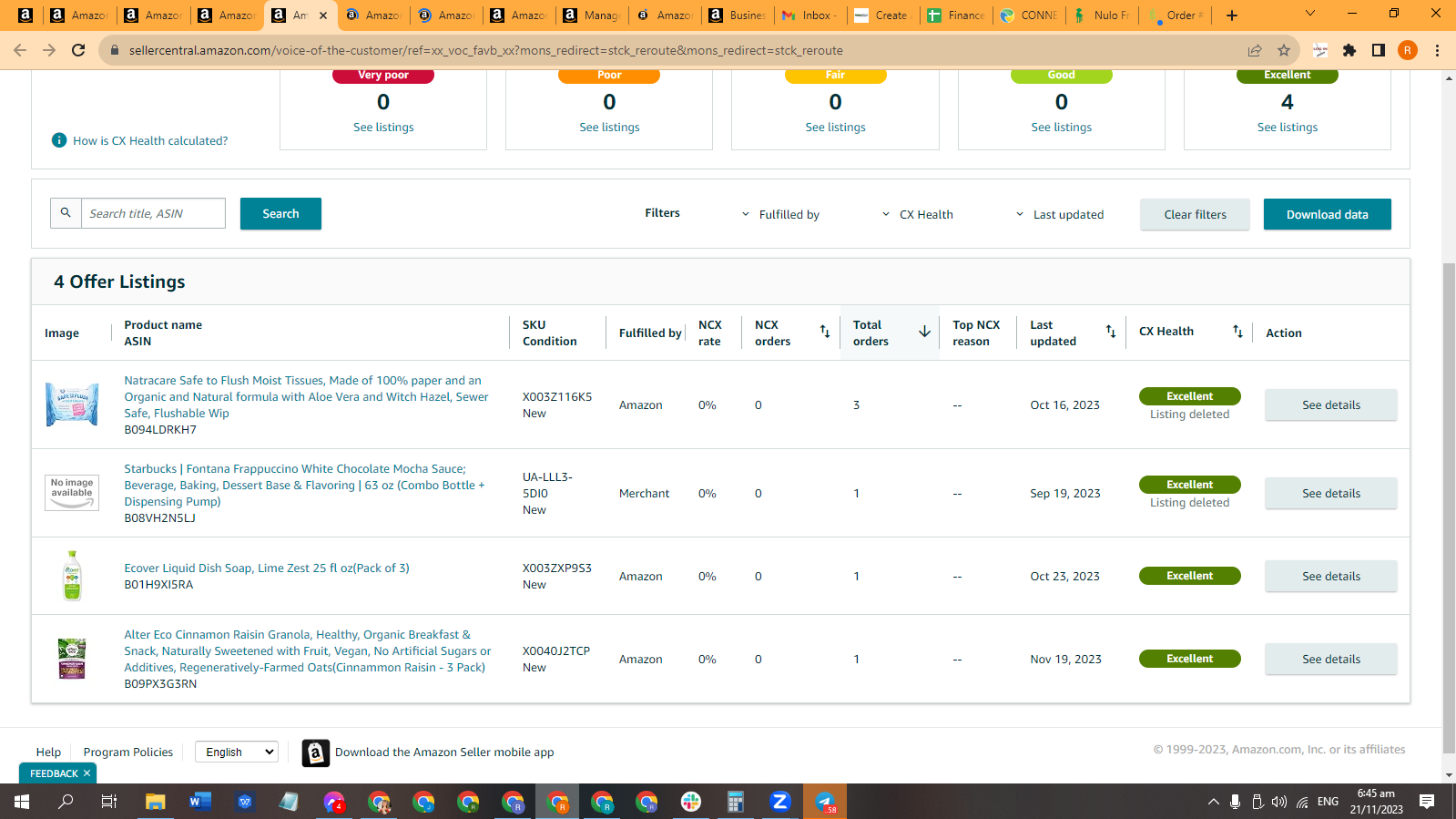Close the active Amazon browser tab
This screenshot has height=819, width=1456.
click(323, 15)
